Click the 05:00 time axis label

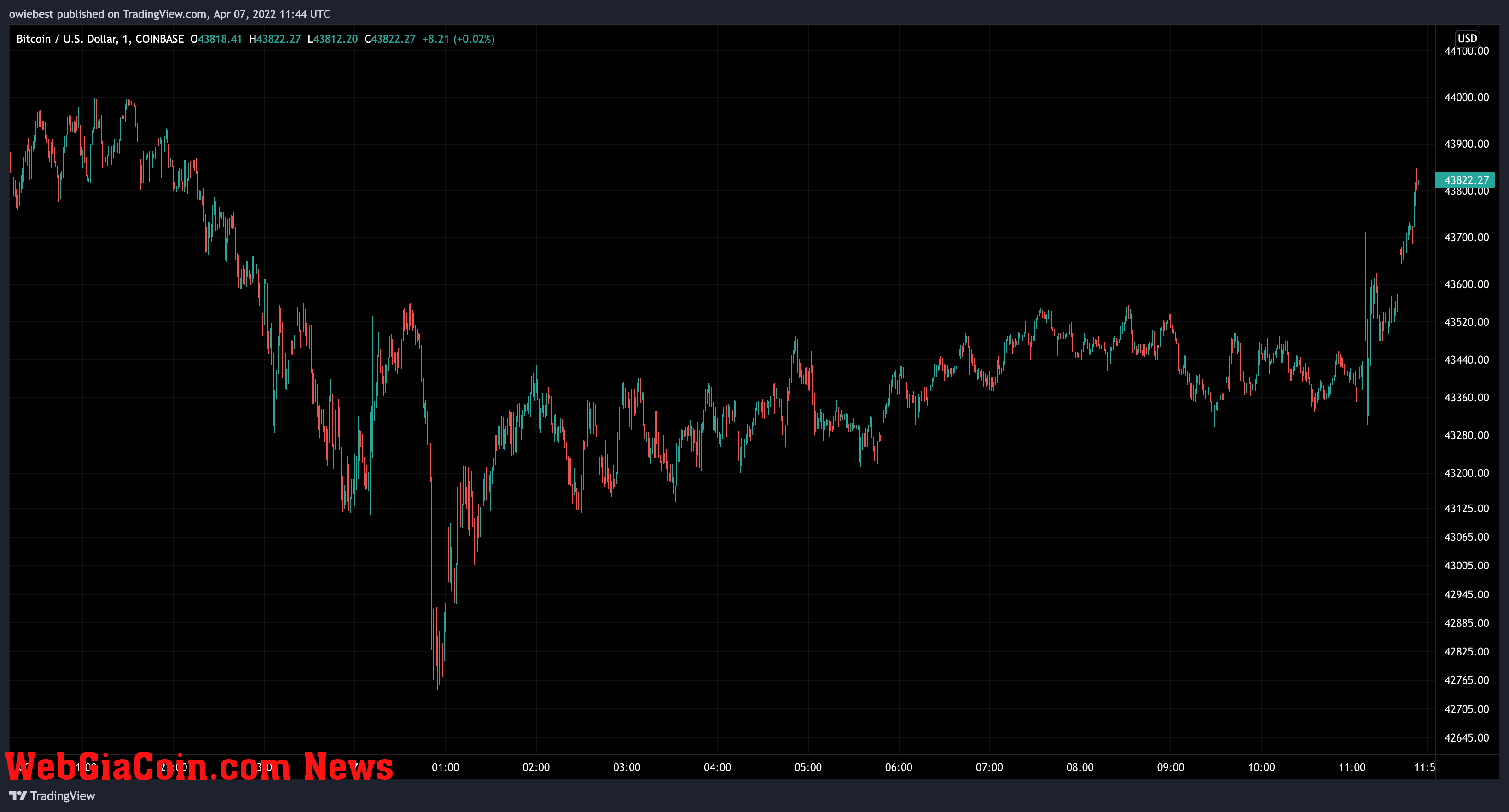(808, 767)
